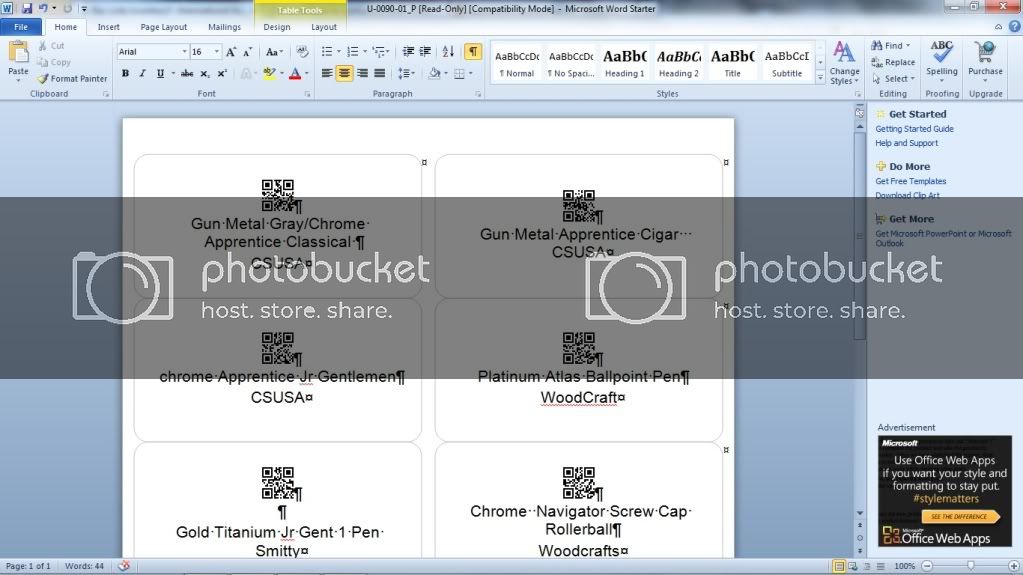This screenshot has width=1023, height=575.
Task: Apply strikethrough formatting
Action: [187, 74]
